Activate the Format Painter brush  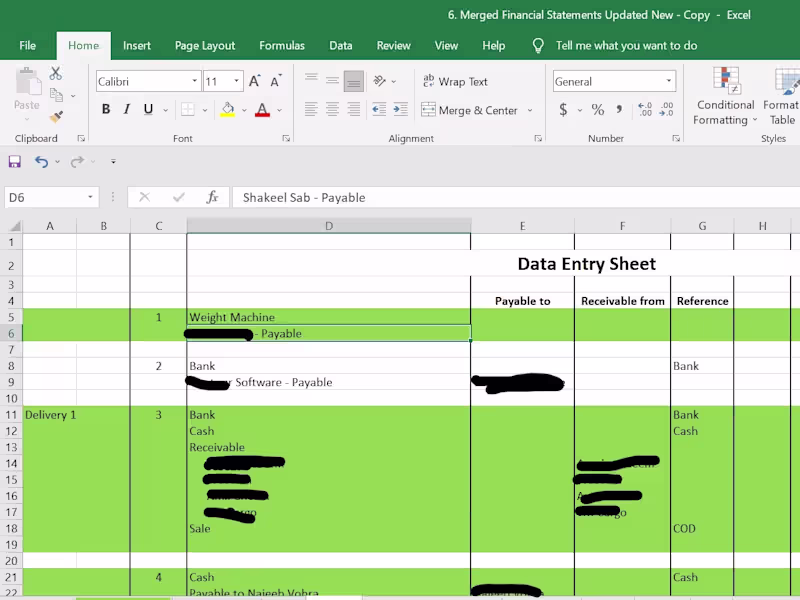56,117
